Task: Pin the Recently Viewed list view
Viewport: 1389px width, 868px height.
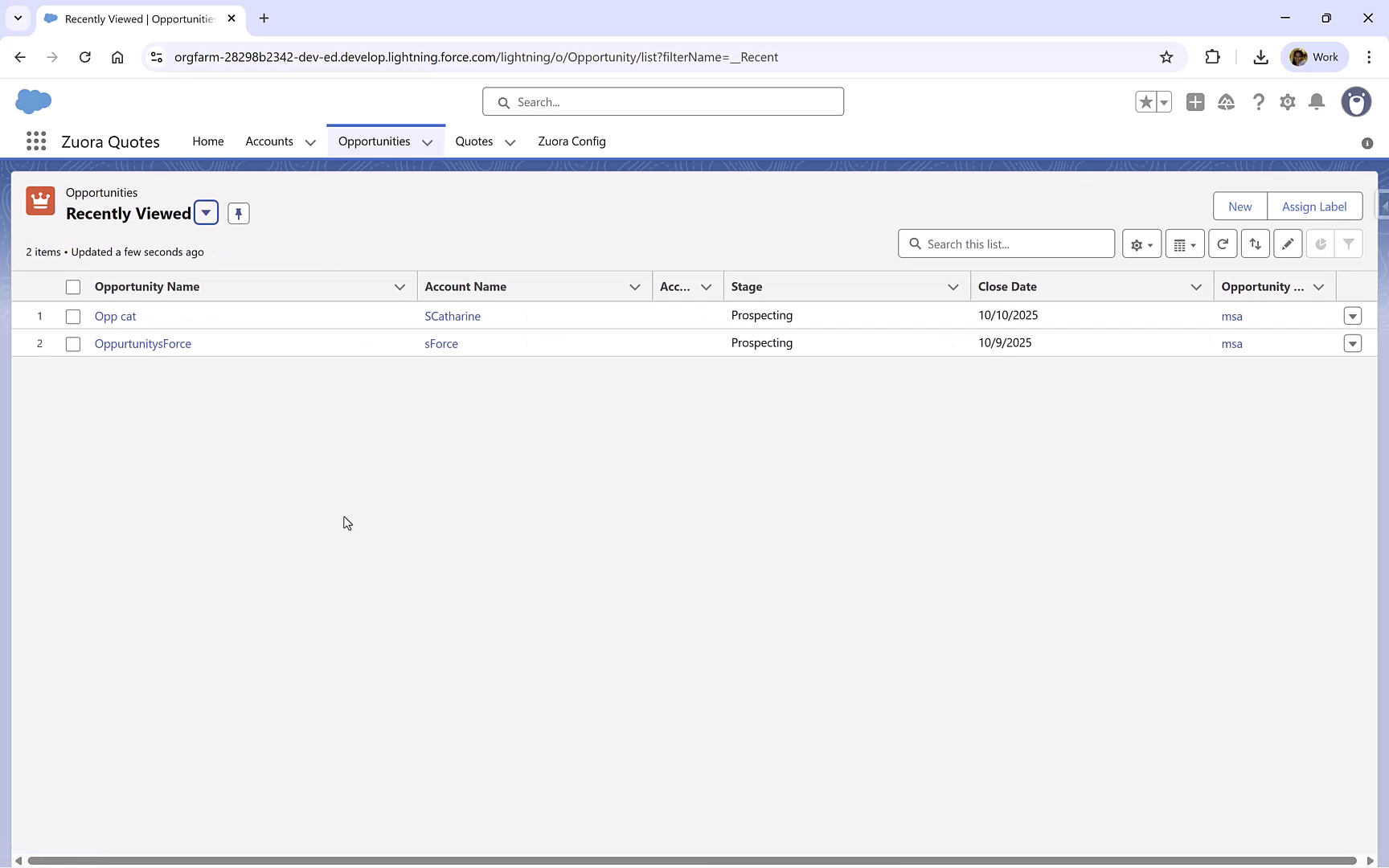Action: click(238, 212)
